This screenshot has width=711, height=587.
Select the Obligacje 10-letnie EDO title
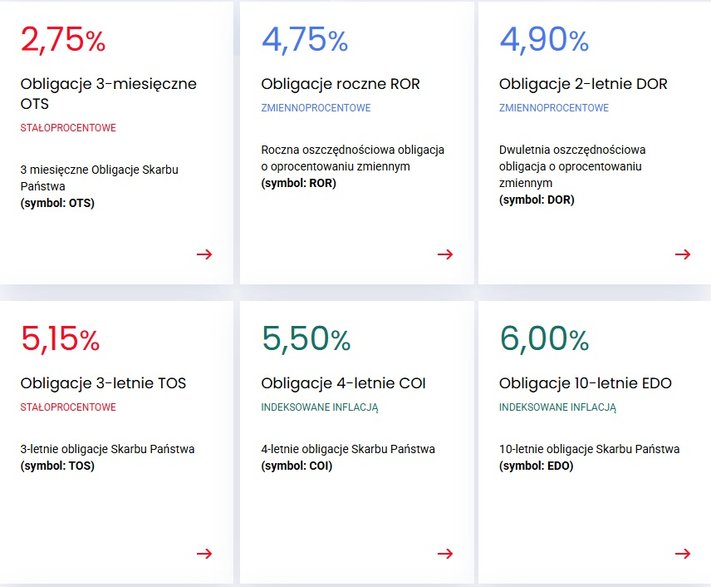point(585,383)
